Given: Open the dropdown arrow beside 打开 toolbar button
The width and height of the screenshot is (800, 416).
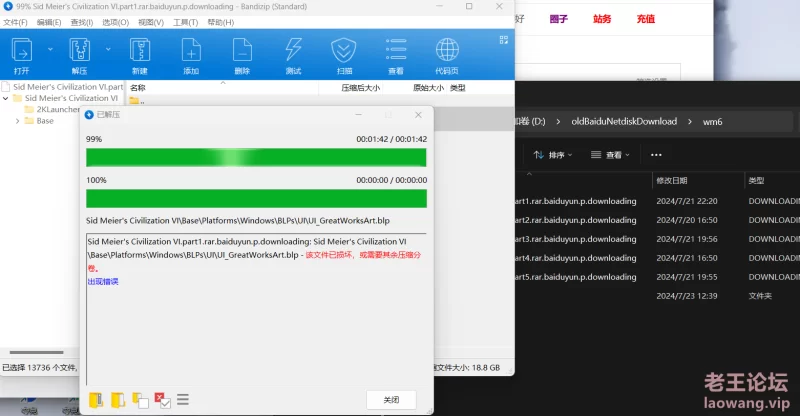Looking at the screenshot, I should 50,50.
